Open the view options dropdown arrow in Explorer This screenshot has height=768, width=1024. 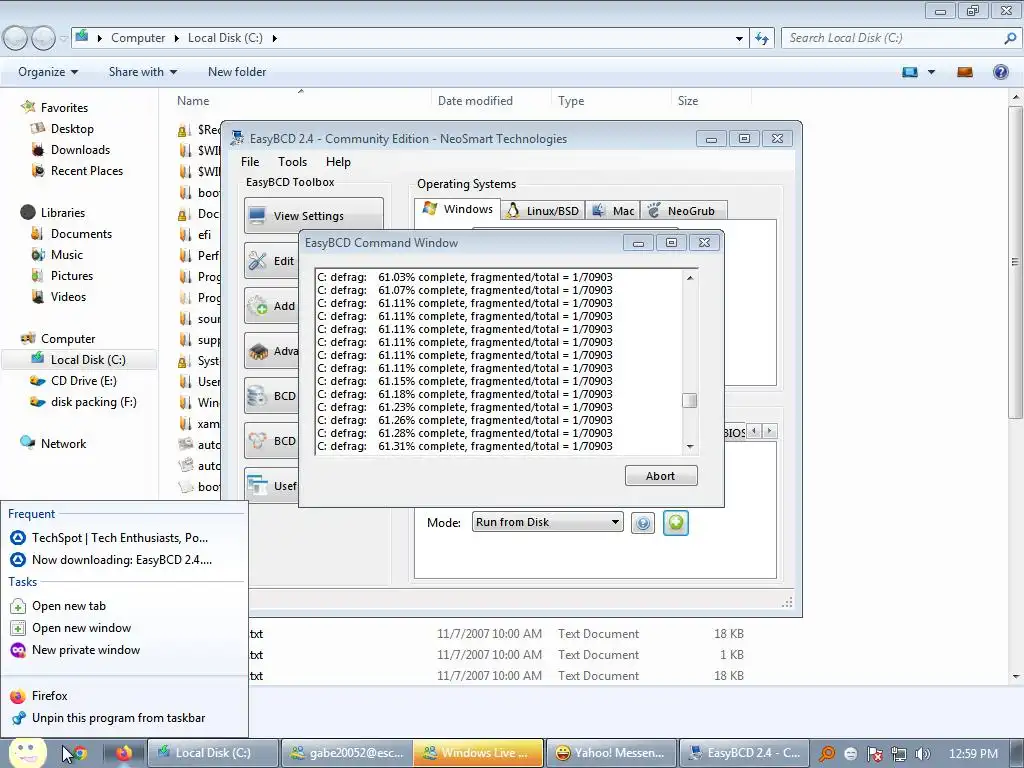click(931, 72)
